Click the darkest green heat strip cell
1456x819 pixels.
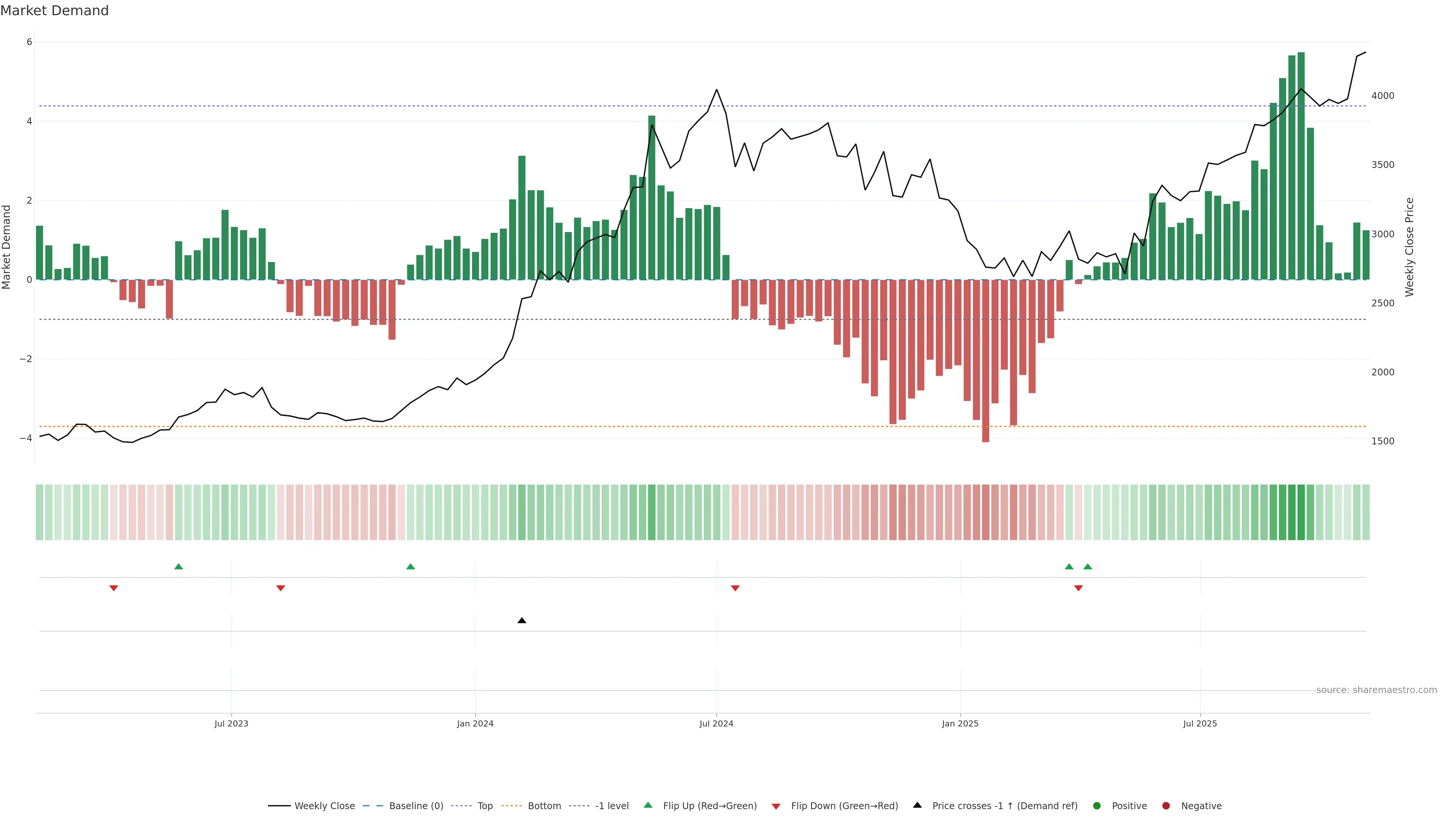(x=1301, y=512)
